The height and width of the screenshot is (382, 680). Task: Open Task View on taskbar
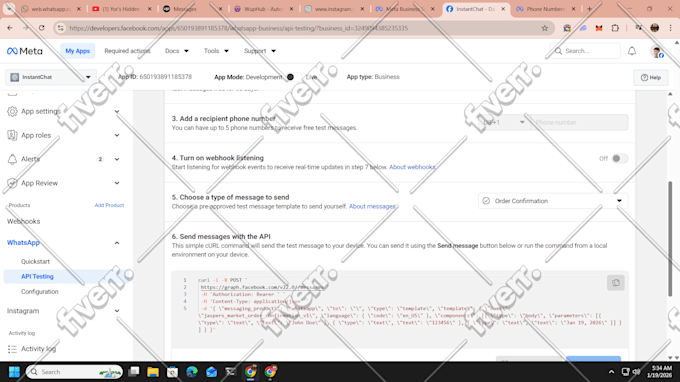click(x=134, y=372)
